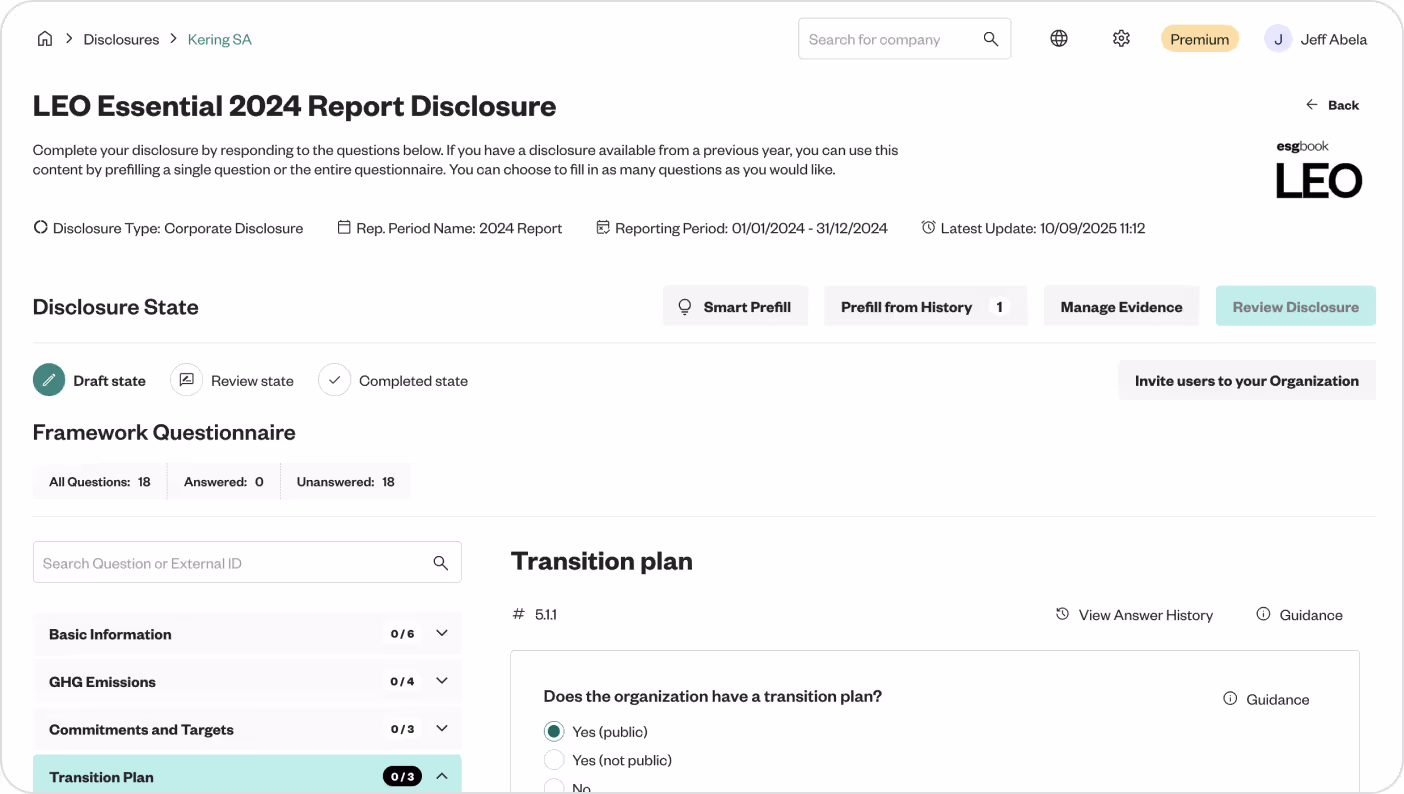The height and width of the screenshot is (794, 1404).
Task: Click the Disclosure Type circle icon
Action: coord(41,227)
